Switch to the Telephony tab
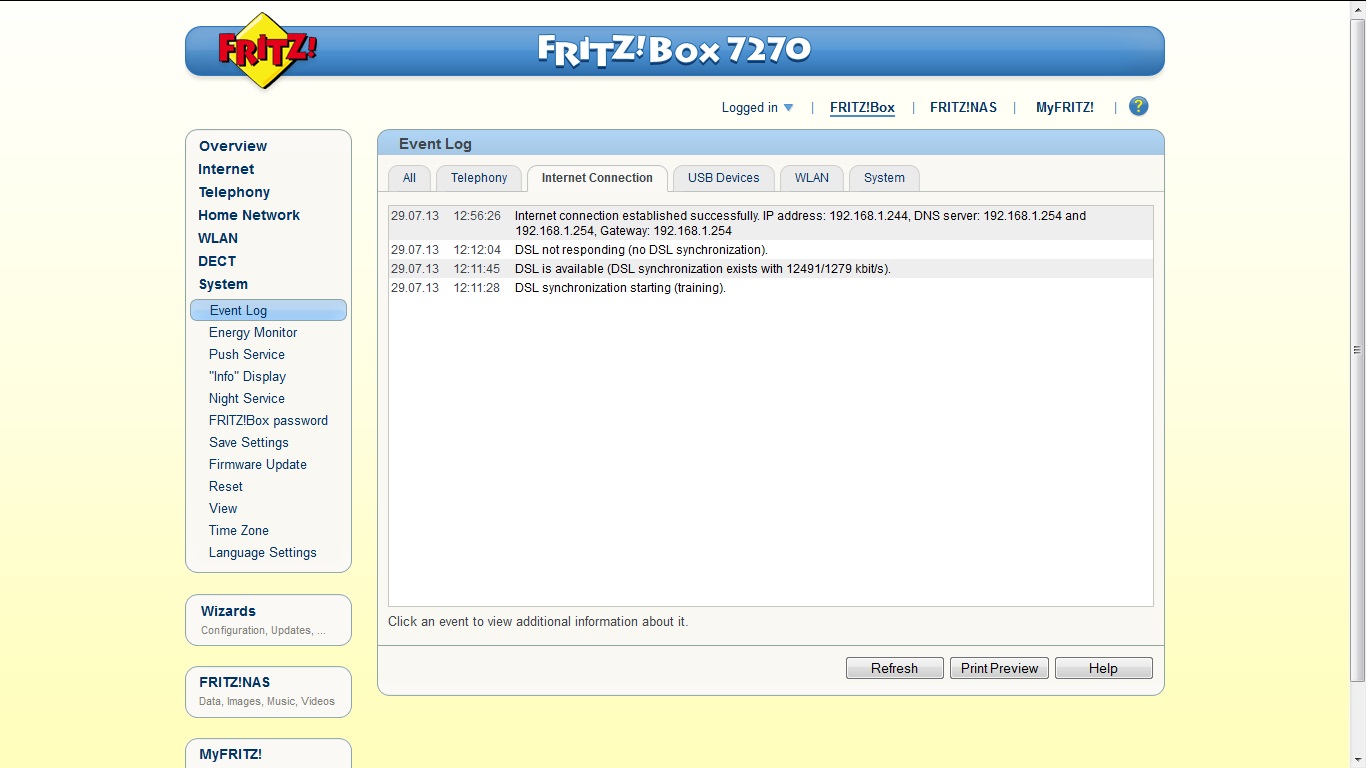This screenshot has height=768, width=1366. tap(479, 178)
